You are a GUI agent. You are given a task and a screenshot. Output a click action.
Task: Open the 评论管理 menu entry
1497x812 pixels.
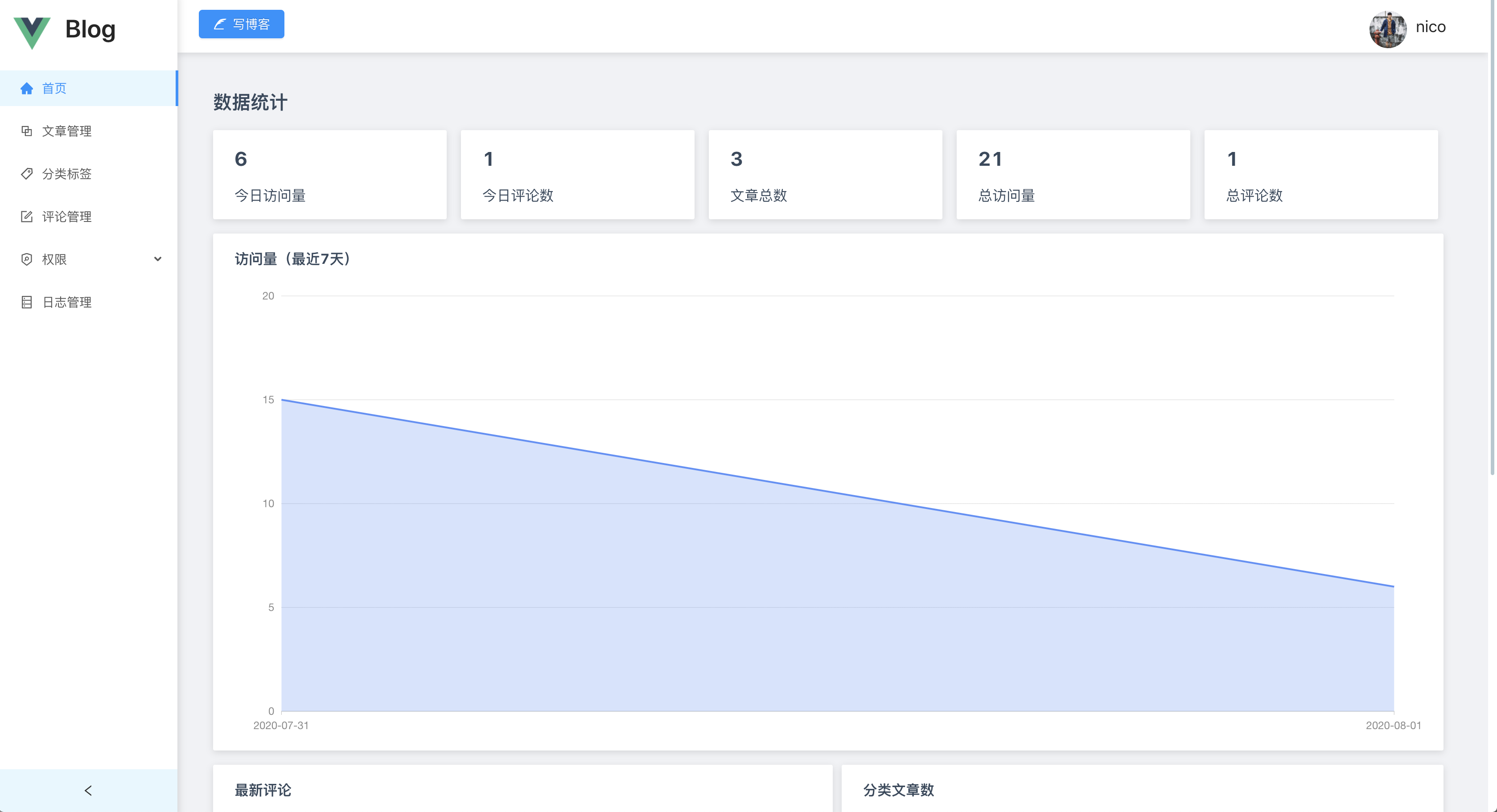point(67,217)
